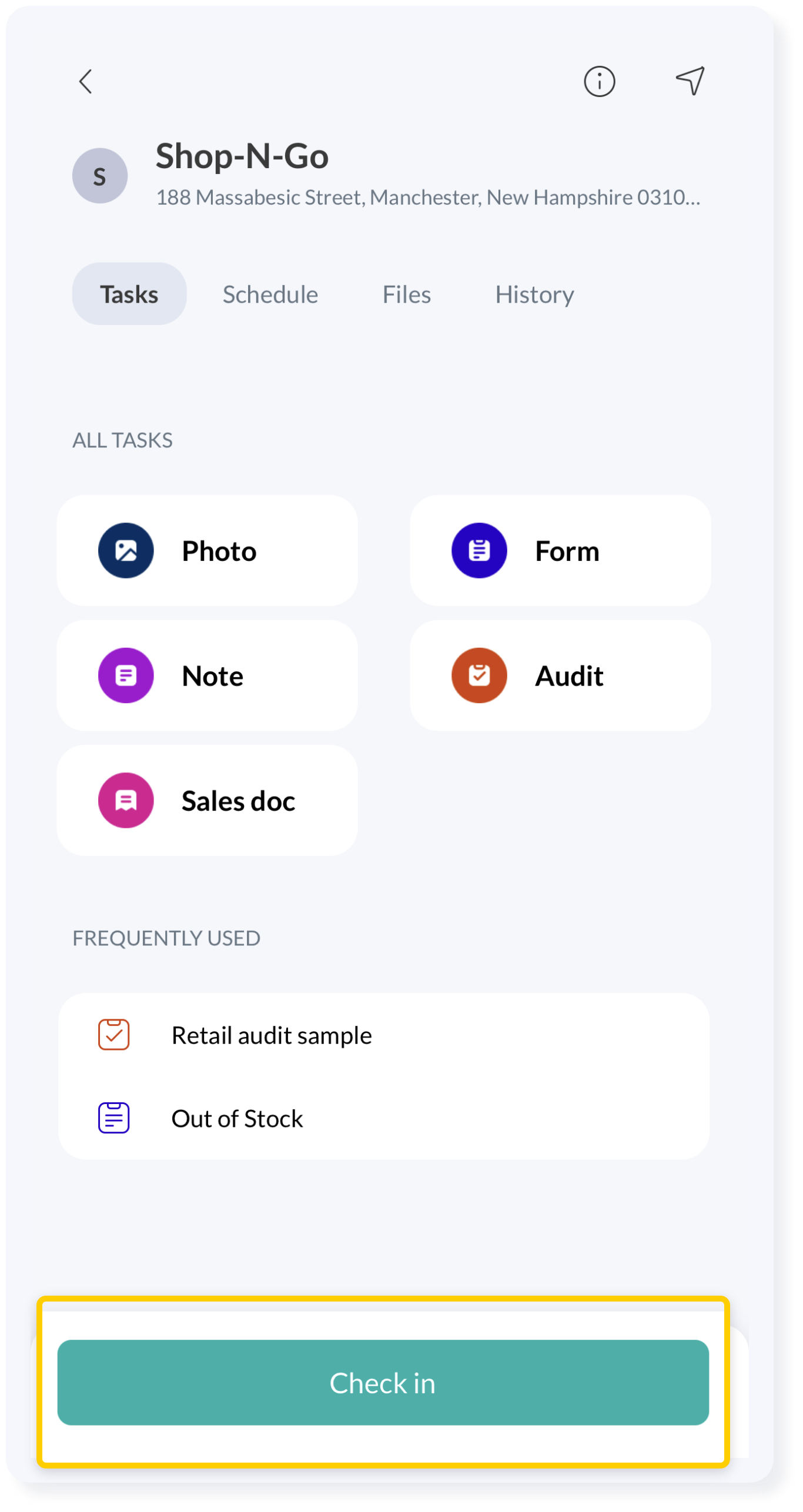
Task: Select the Audit task icon
Action: point(479,676)
